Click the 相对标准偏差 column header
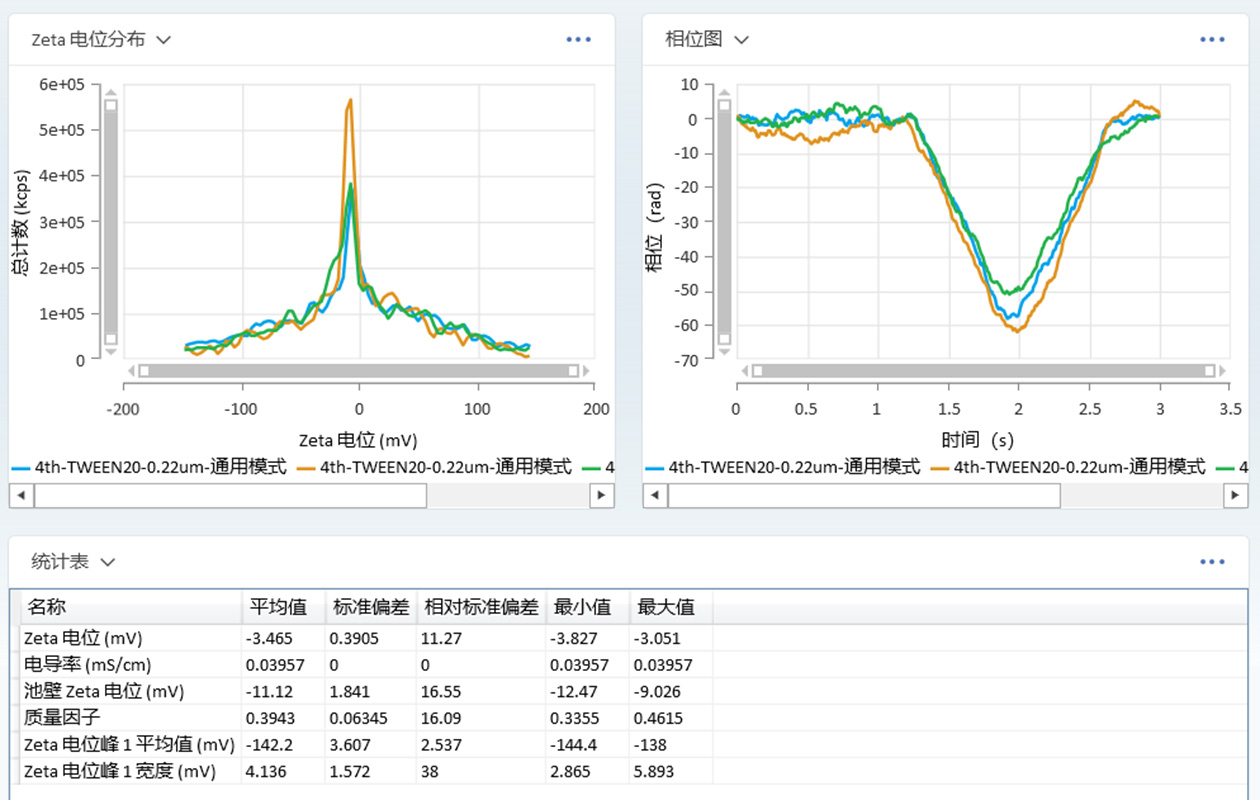This screenshot has width=1260, height=800. pyautogui.click(x=481, y=607)
